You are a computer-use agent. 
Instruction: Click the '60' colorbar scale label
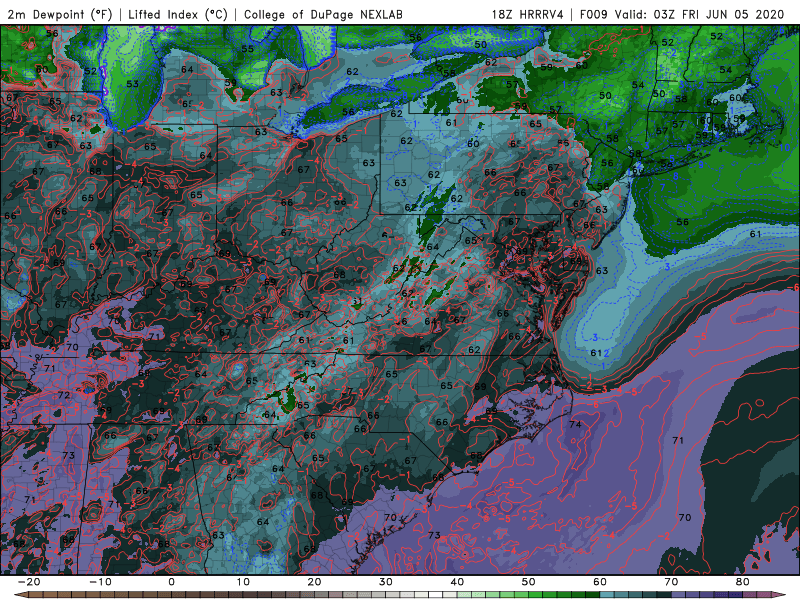(x=600, y=582)
